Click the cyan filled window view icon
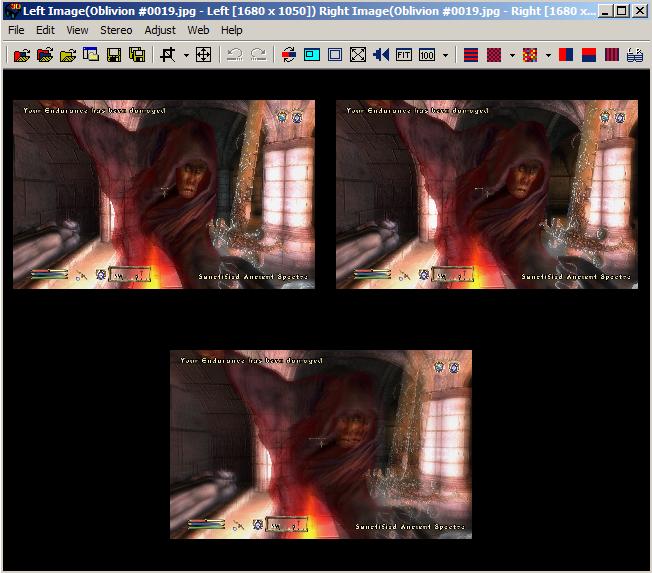 tap(312, 55)
